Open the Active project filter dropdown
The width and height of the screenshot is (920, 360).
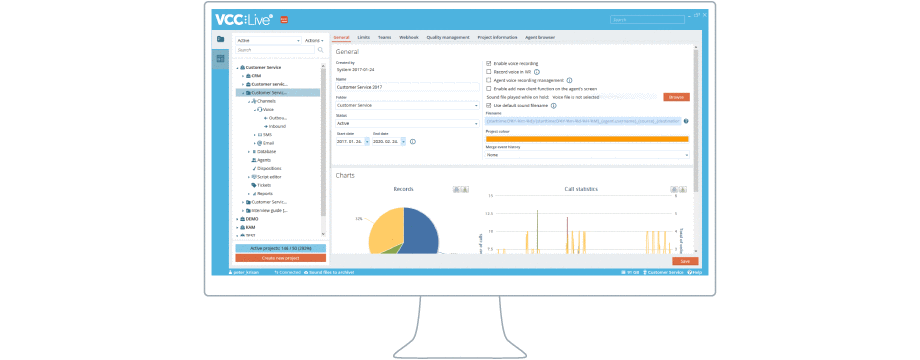(268, 40)
